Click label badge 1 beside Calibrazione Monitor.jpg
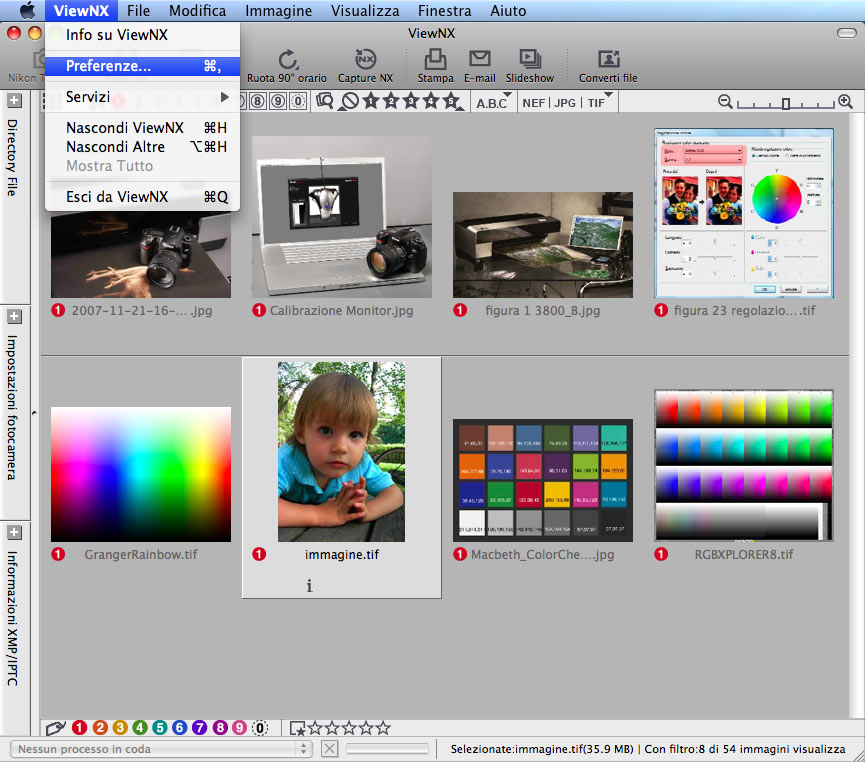 coord(259,310)
